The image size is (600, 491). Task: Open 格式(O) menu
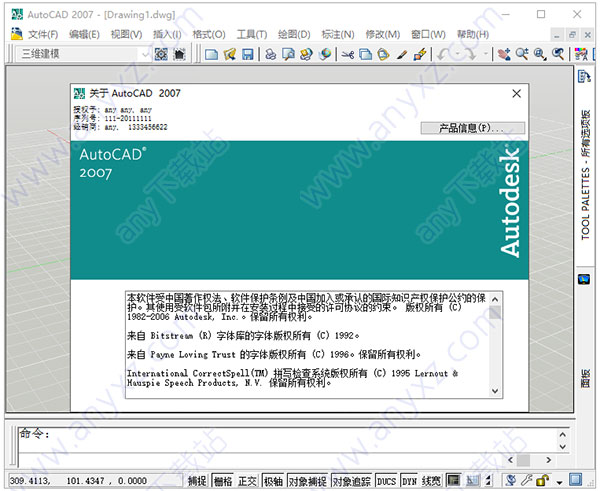209,35
